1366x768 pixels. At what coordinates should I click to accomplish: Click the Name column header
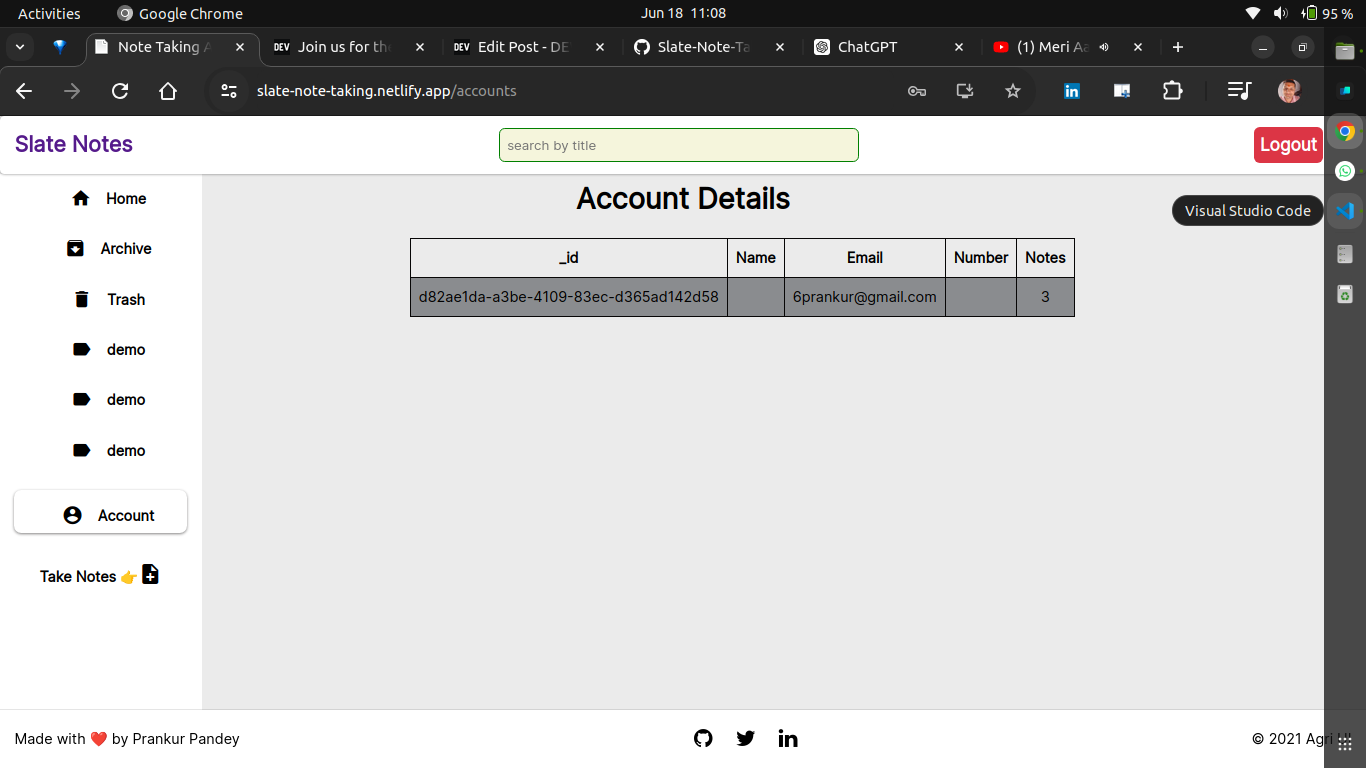point(756,258)
